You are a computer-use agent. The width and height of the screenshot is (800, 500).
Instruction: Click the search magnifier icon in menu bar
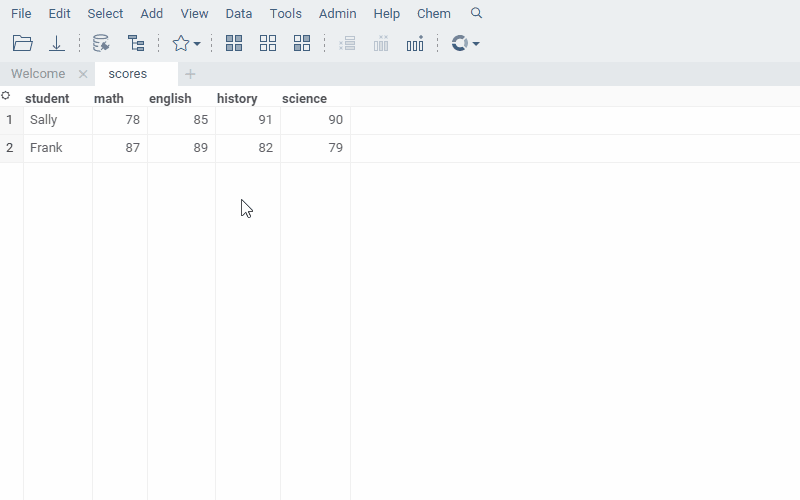[476, 13]
